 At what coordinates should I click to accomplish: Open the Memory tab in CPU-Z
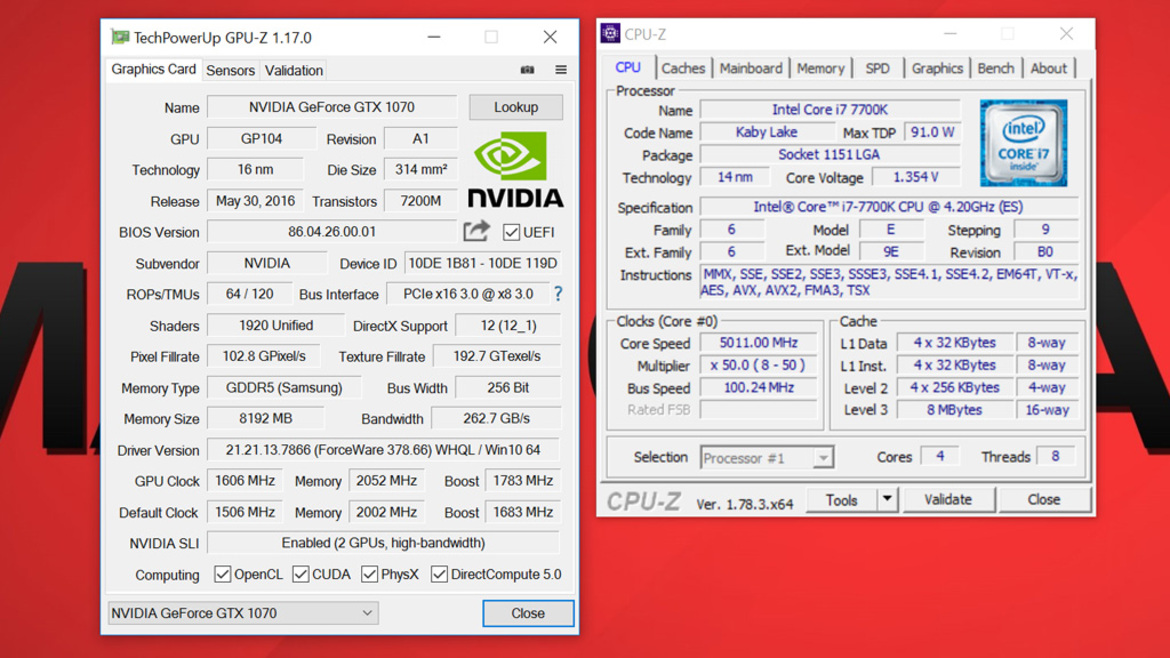coord(820,69)
